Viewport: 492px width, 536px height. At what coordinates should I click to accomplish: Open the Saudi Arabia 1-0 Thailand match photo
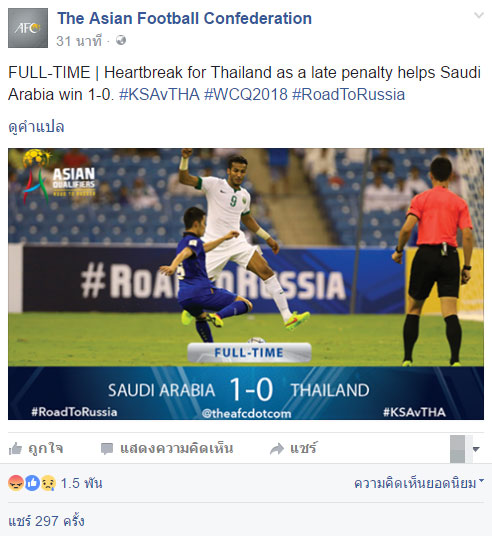246,284
